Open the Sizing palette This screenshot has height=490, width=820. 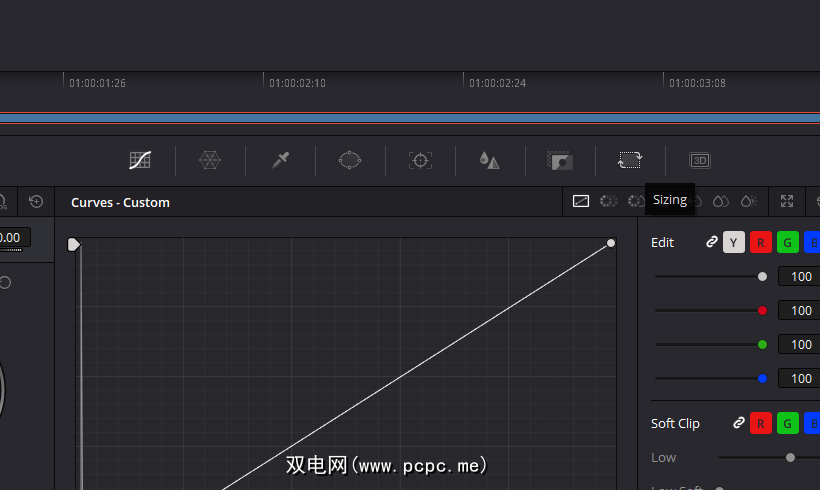tap(630, 160)
